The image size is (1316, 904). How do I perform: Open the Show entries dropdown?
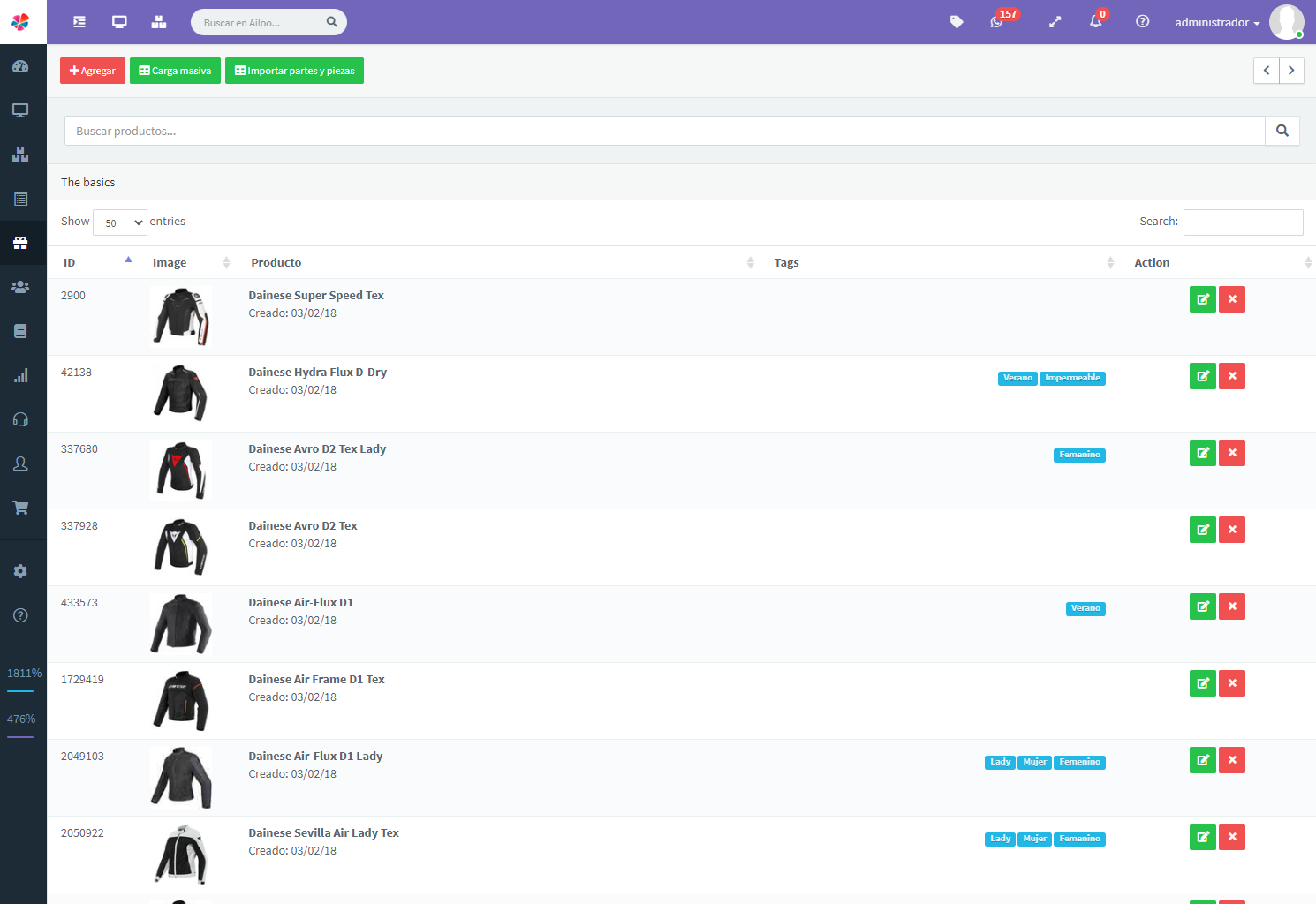pos(120,222)
